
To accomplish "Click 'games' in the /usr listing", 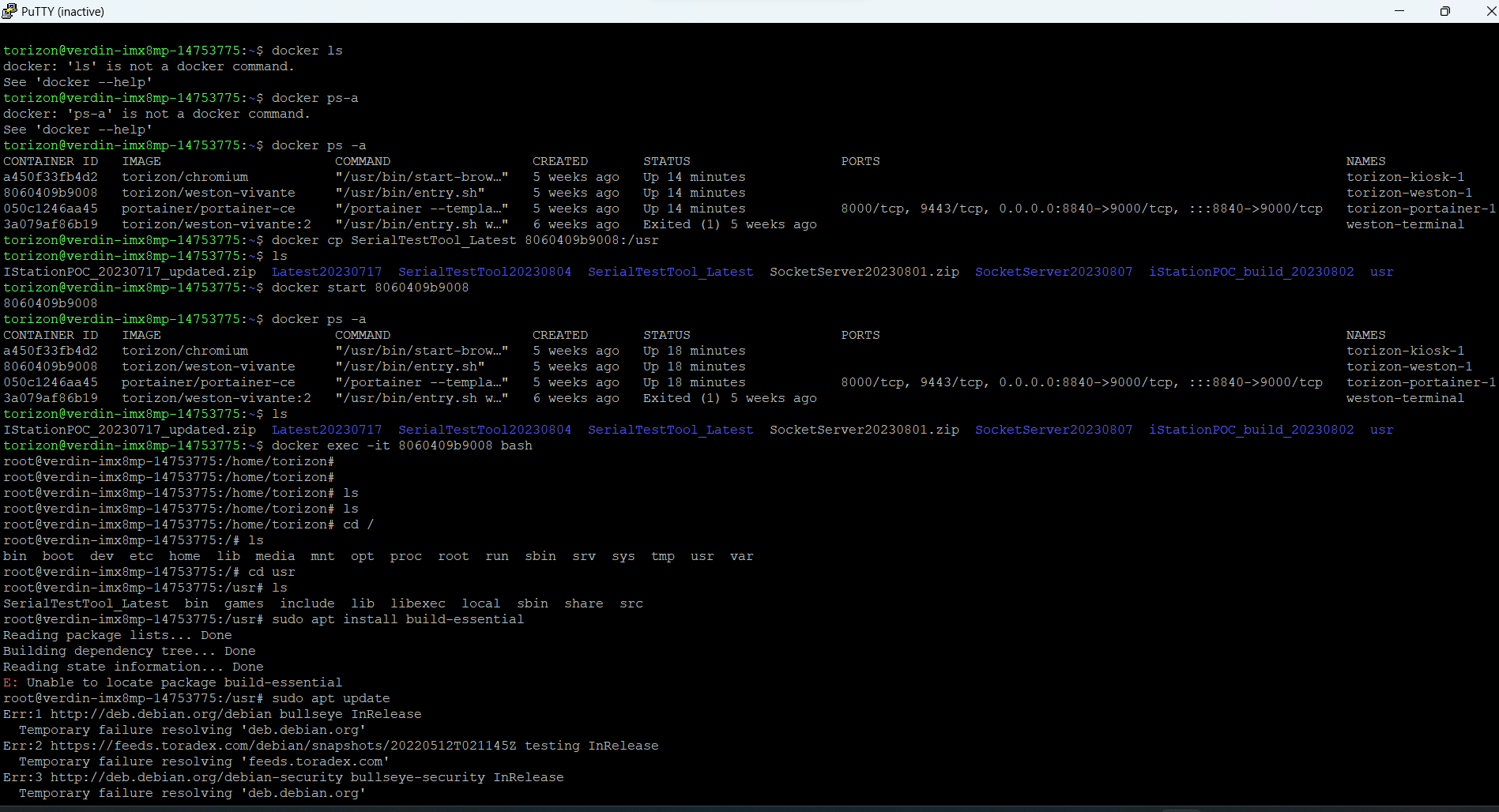I will (x=244, y=603).
